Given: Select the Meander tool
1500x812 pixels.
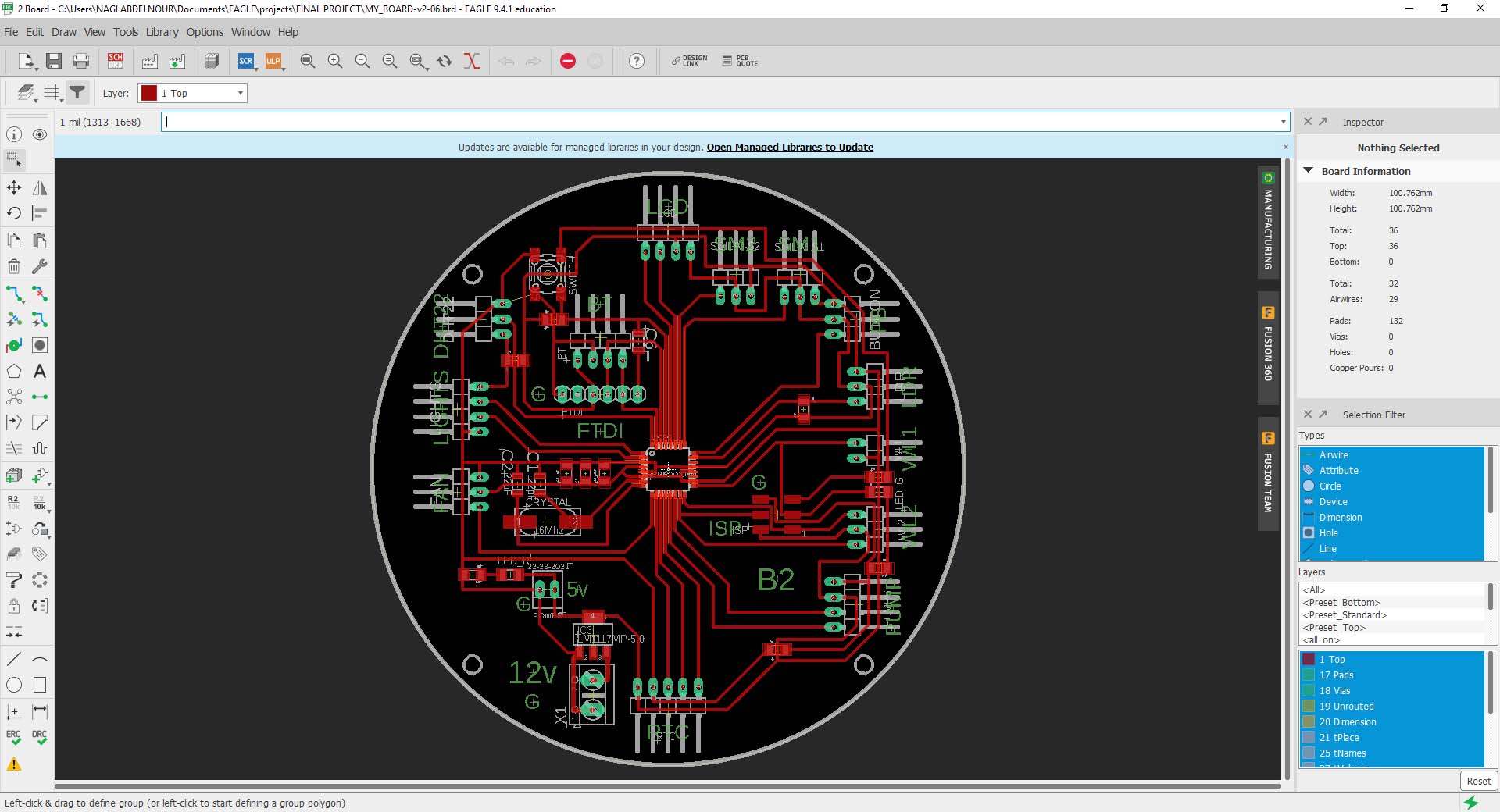Looking at the screenshot, I should [x=40, y=448].
